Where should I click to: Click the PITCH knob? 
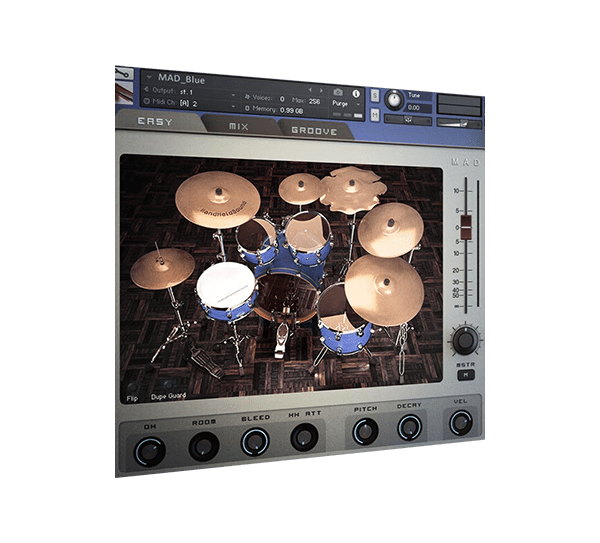365,432
